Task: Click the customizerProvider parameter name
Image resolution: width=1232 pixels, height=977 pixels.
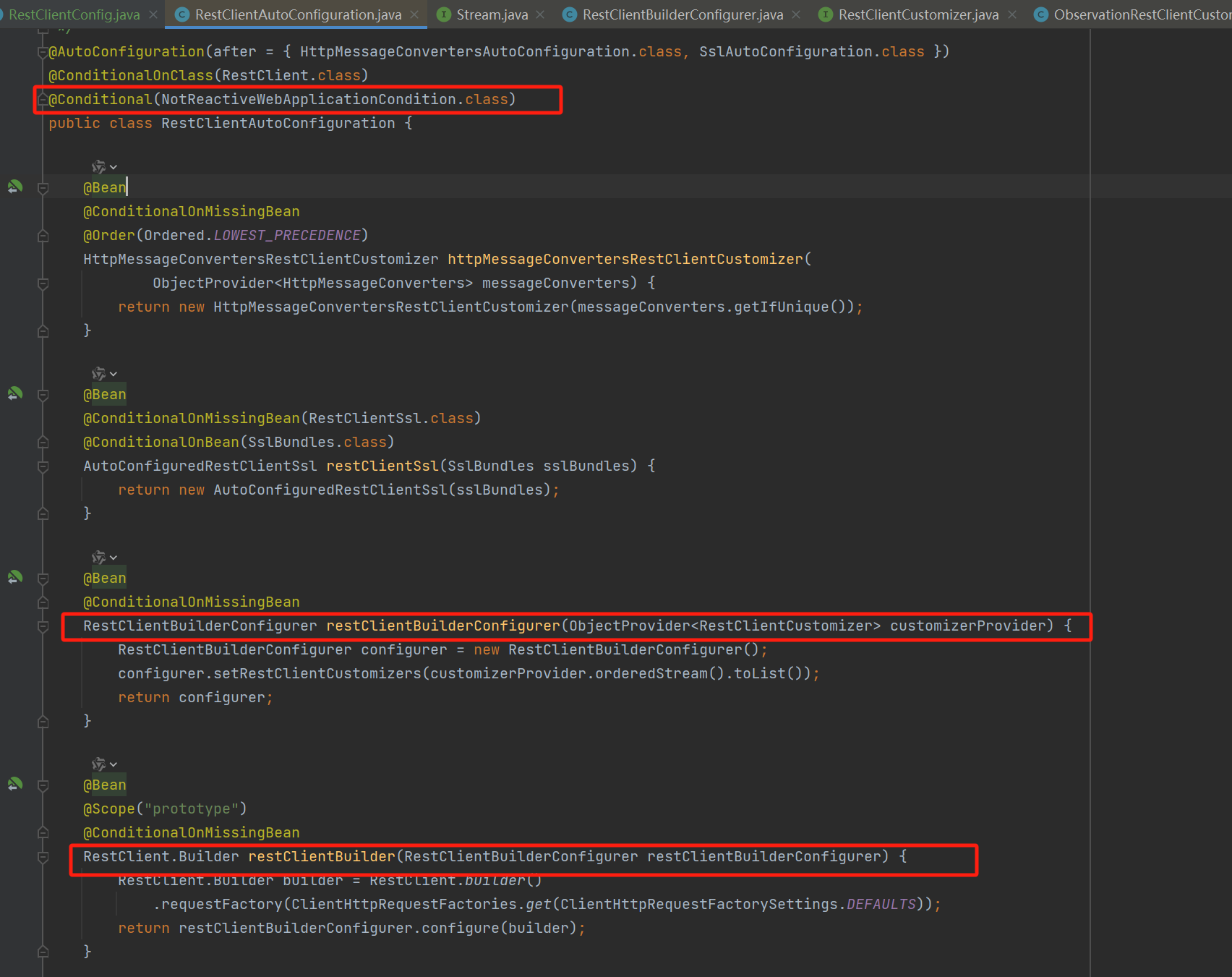Action: pos(968,626)
